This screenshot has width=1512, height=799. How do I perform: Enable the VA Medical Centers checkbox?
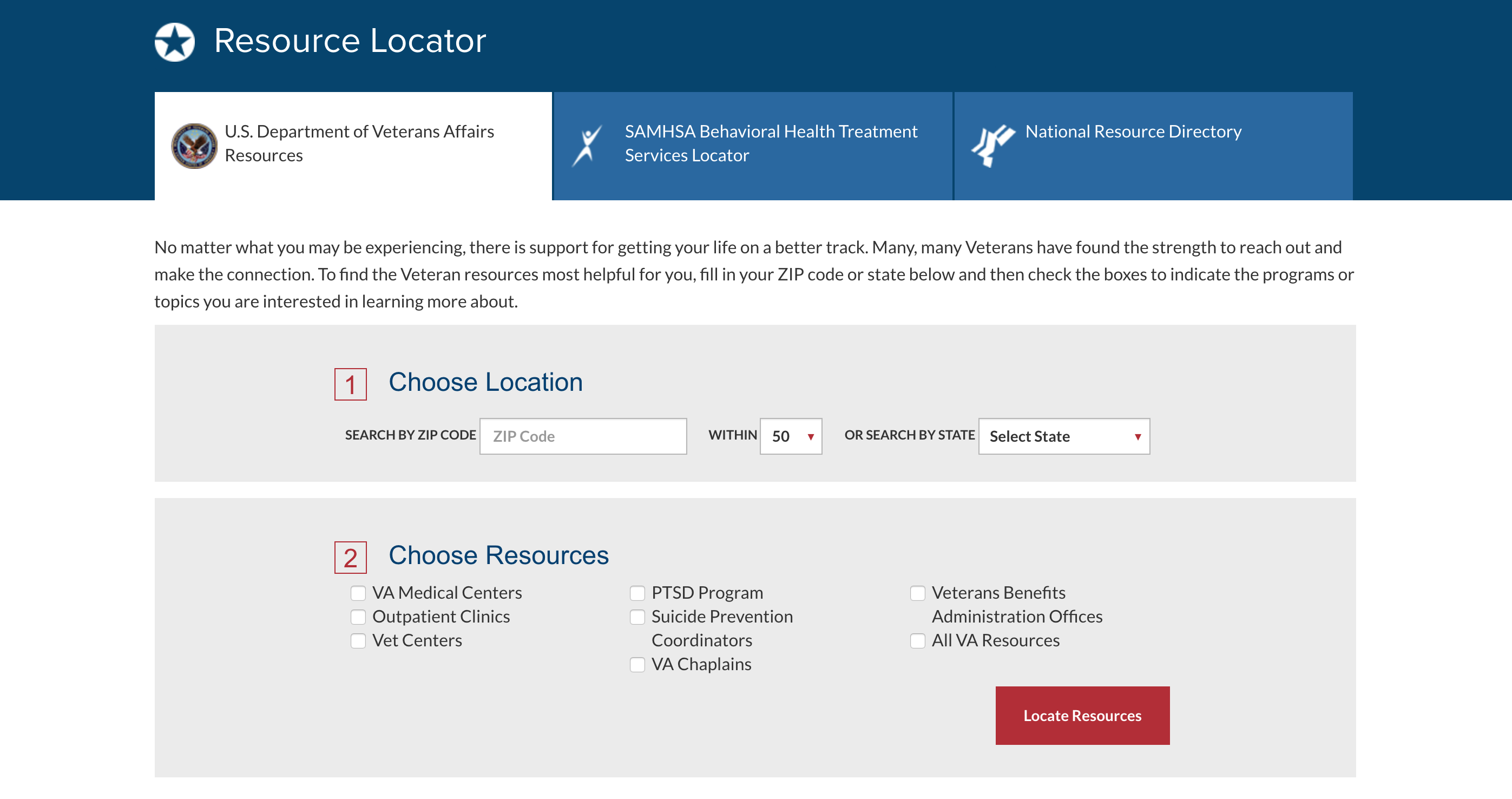click(358, 592)
